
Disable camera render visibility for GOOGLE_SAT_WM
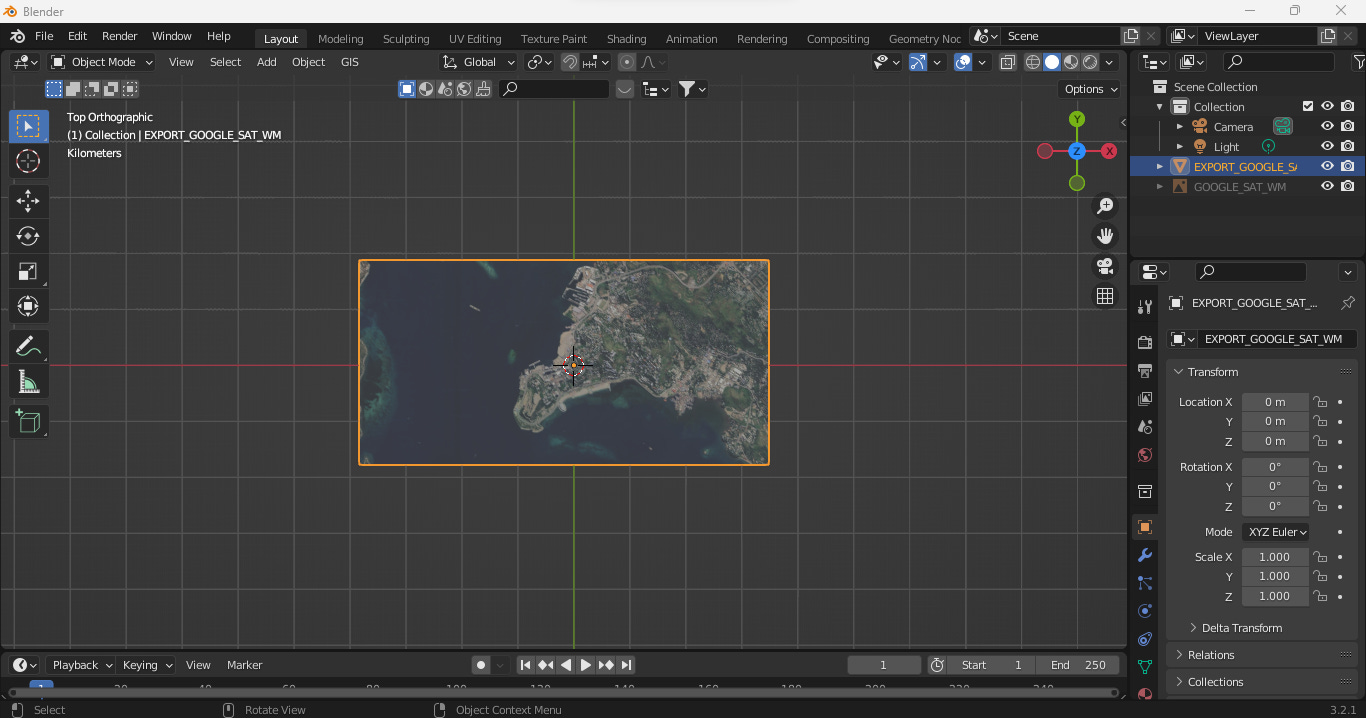[x=1347, y=186]
